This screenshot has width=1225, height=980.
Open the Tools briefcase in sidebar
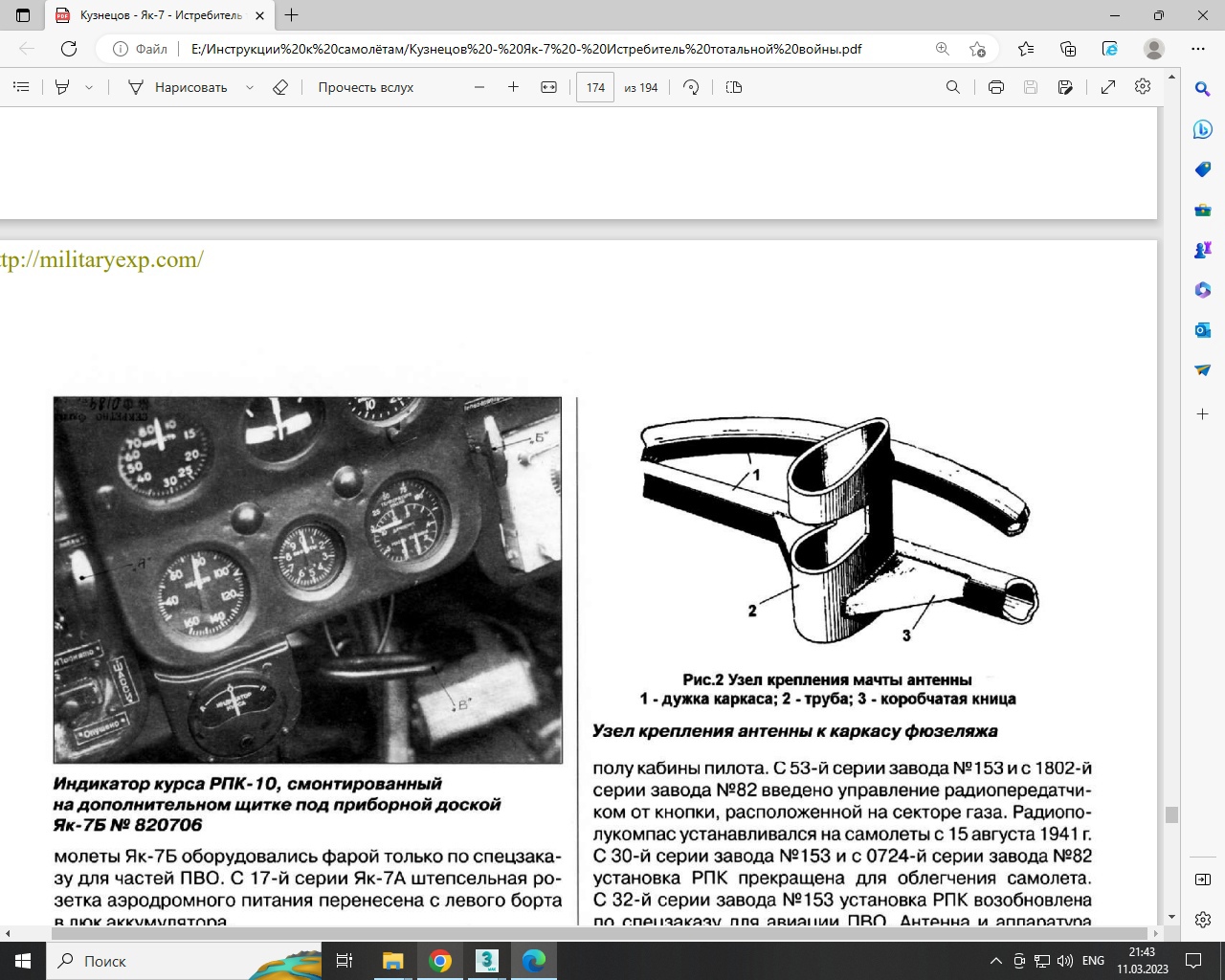click(x=1203, y=210)
